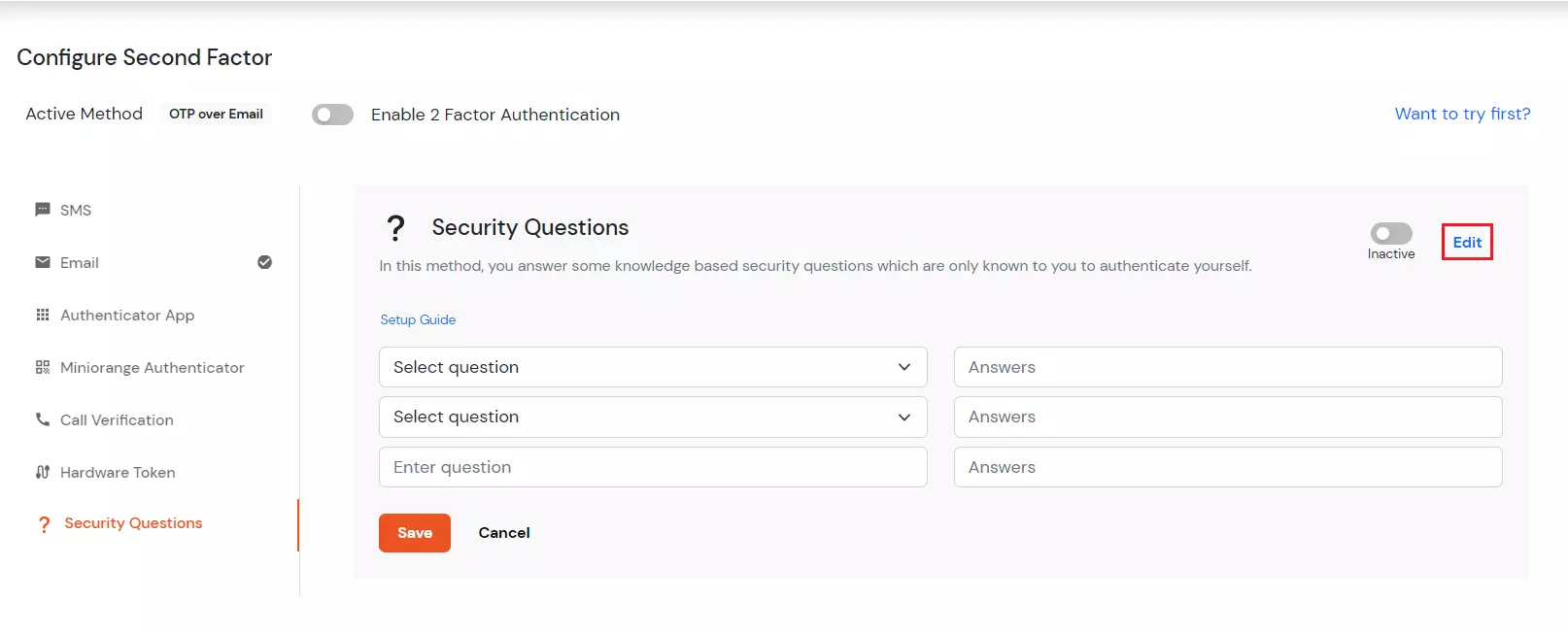
Task: Click the large question mark header icon
Action: (x=395, y=228)
